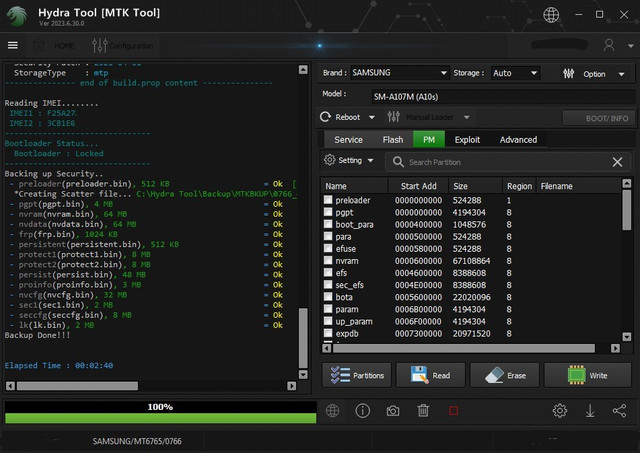Click the Hydra Tool dragon logo
This screenshot has width=640, height=453.
click(x=17, y=16)
